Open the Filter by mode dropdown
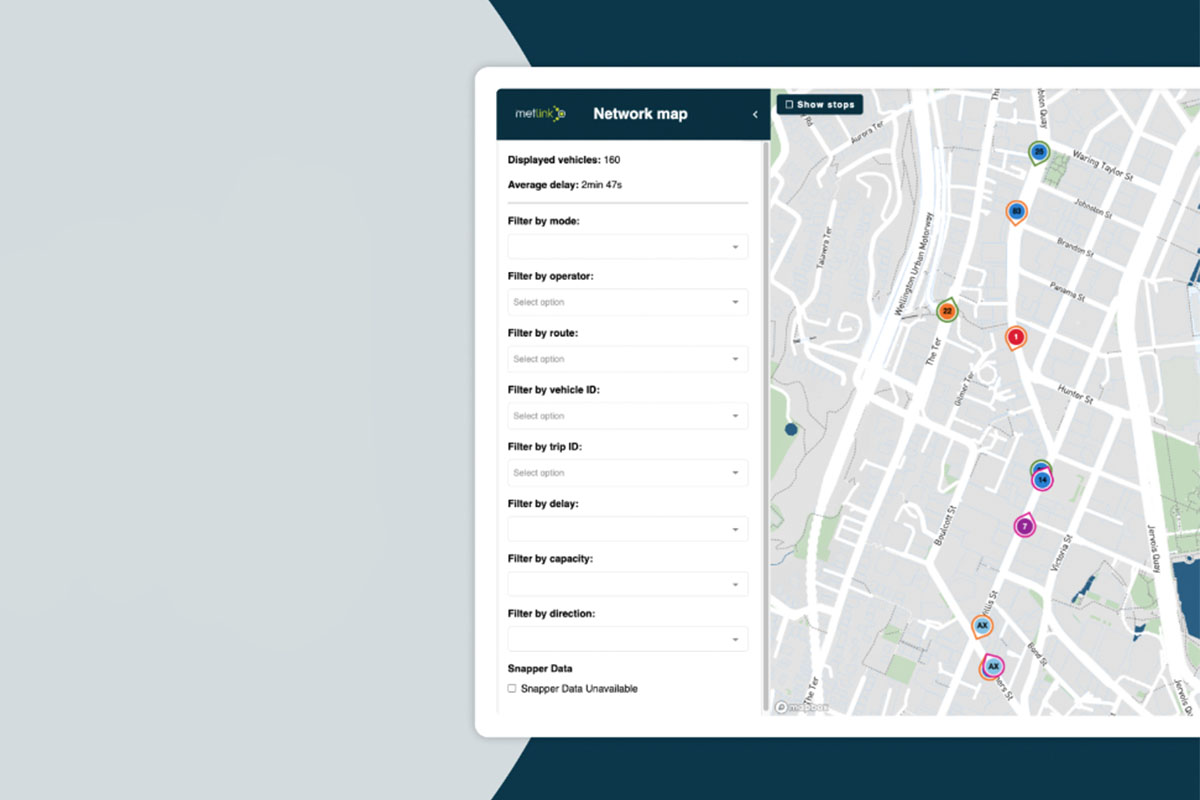Image resolution: width=1200 pixels, height=800 pixels. pos(627,245)
